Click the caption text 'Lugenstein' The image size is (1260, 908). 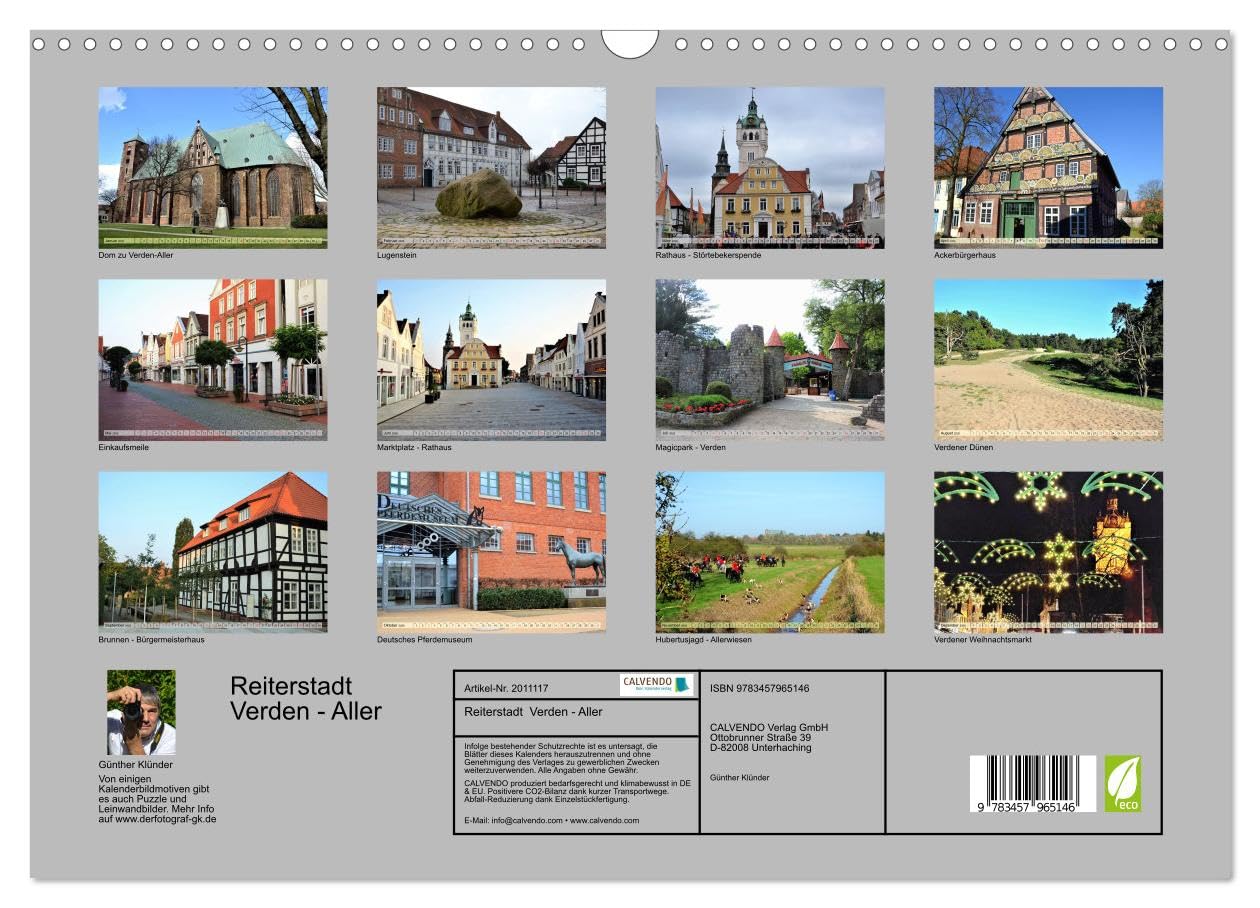coord(397,255)
